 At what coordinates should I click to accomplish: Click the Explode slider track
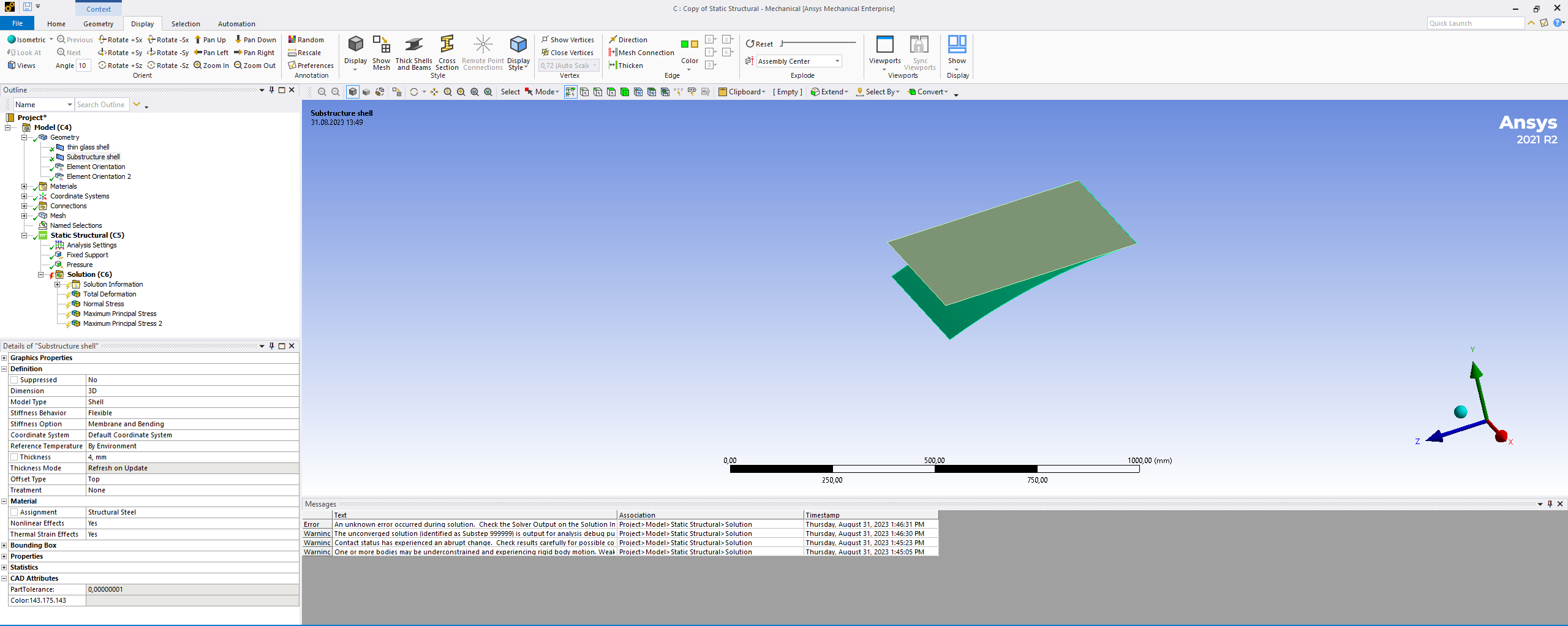point(818,43)
